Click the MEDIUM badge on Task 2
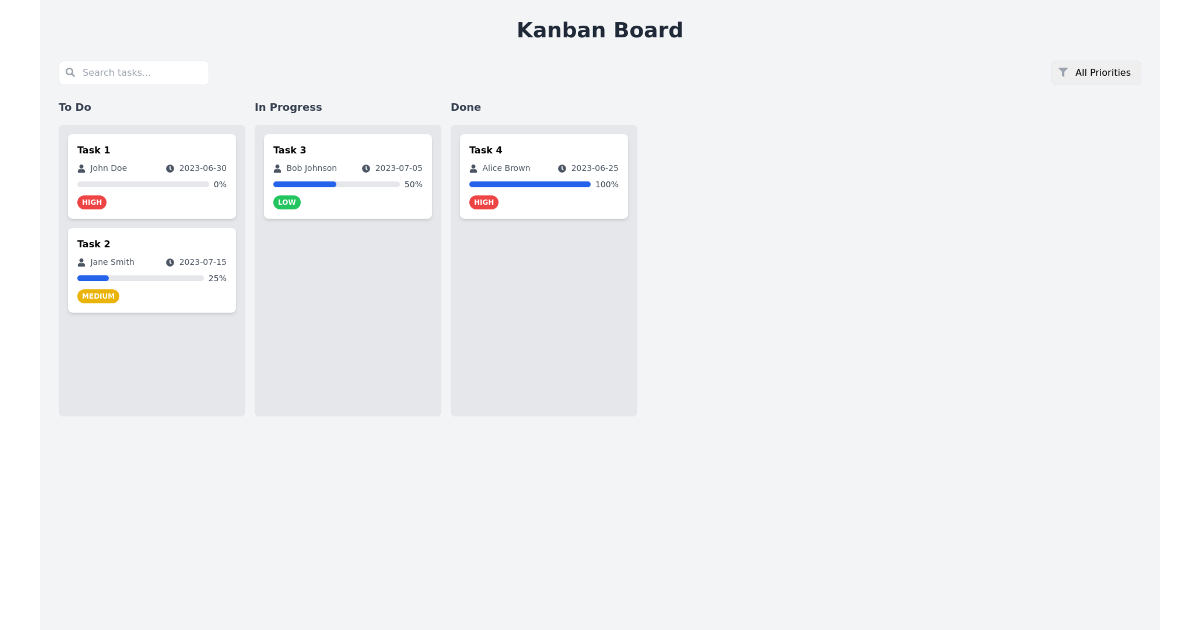The image size is (1200, 630). [98, 296]
